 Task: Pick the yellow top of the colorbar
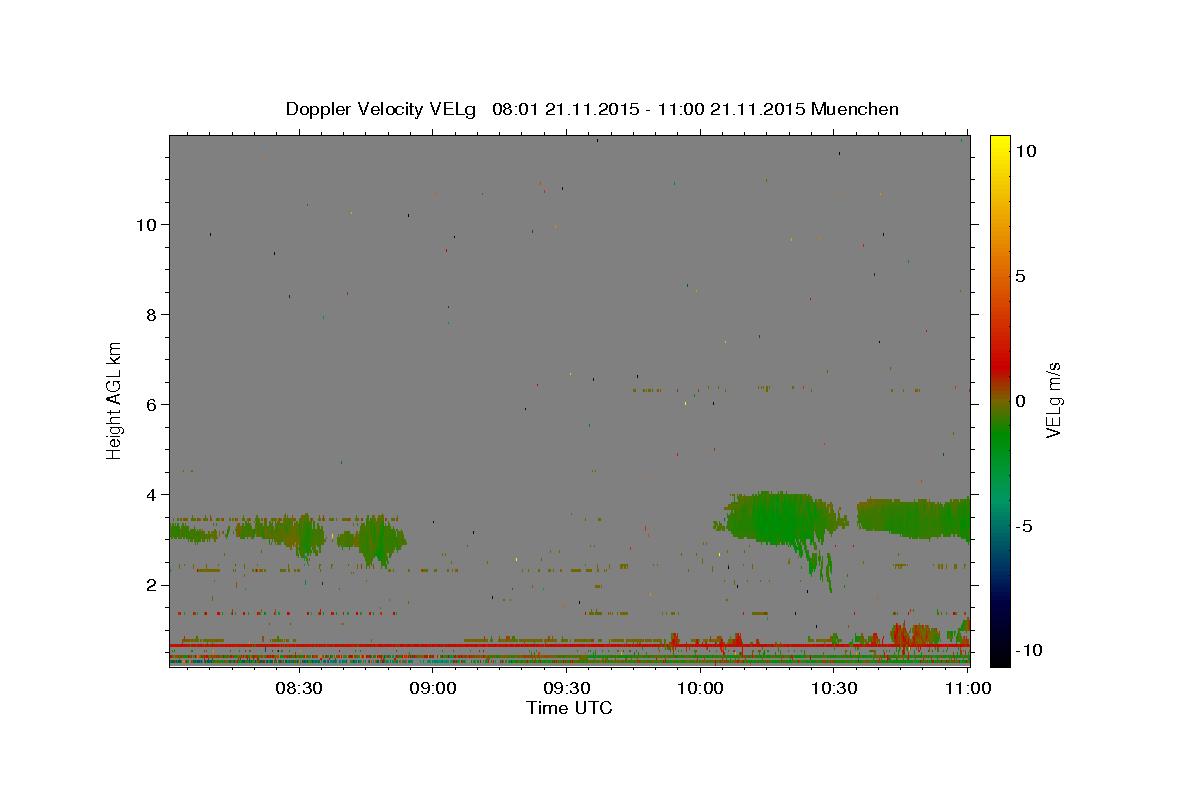click(999, 145)
